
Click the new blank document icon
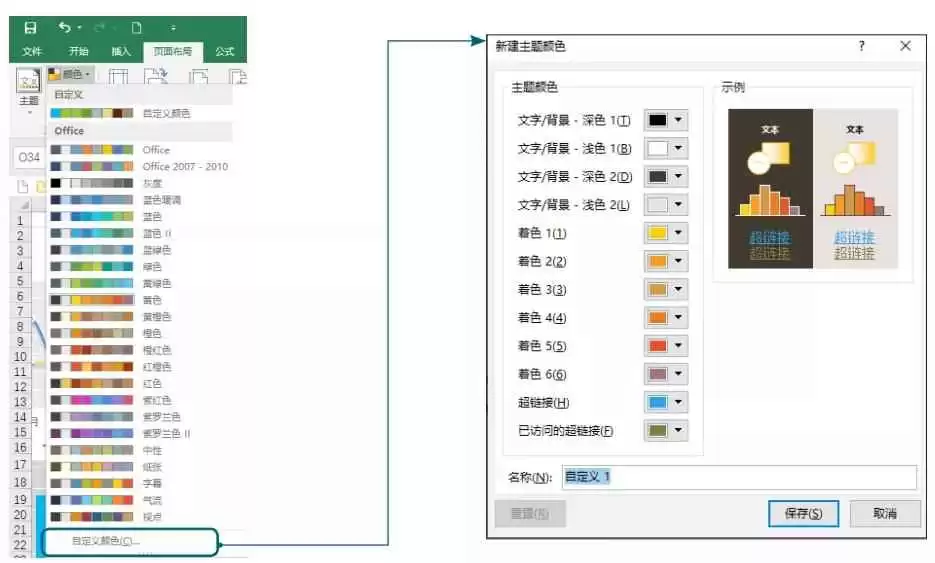[x=137, y=28]
